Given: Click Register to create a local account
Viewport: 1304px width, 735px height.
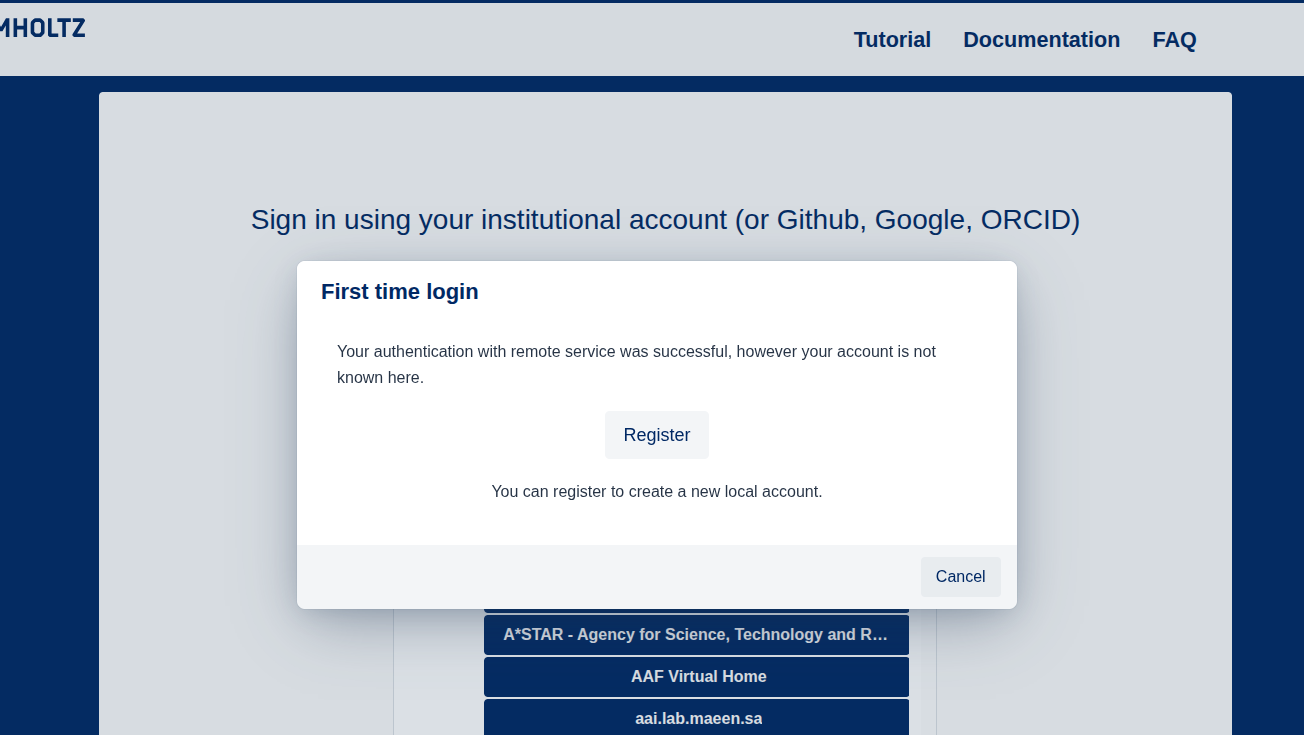Looking at the screenshot, I should 656,435.
